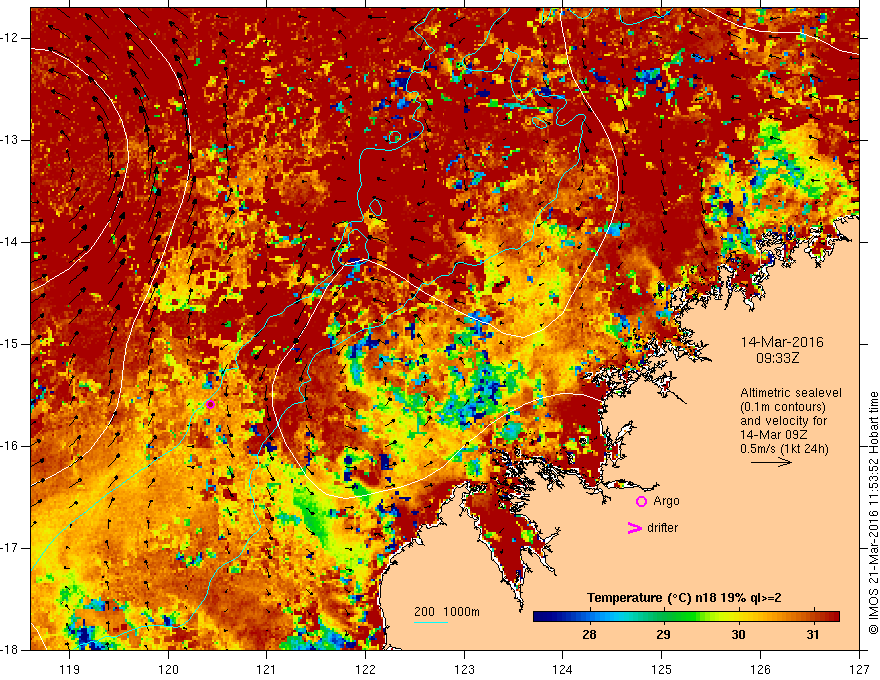Click the temperature color bar
Image resolution: width=880 pixels, height=680 pixels.
click(x=686, y=617)
